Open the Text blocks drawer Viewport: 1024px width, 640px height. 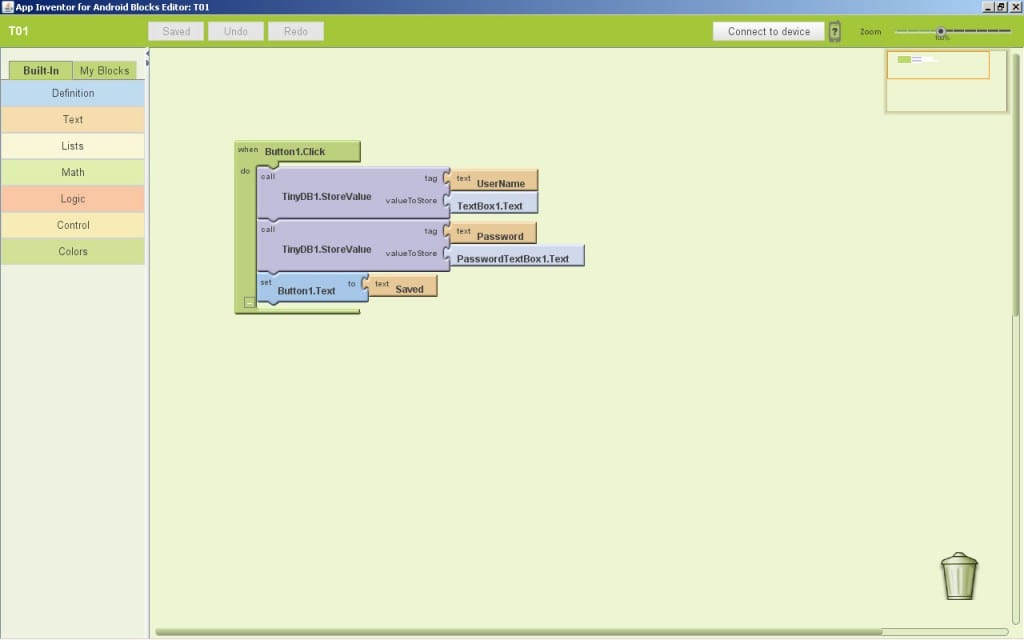73,119
